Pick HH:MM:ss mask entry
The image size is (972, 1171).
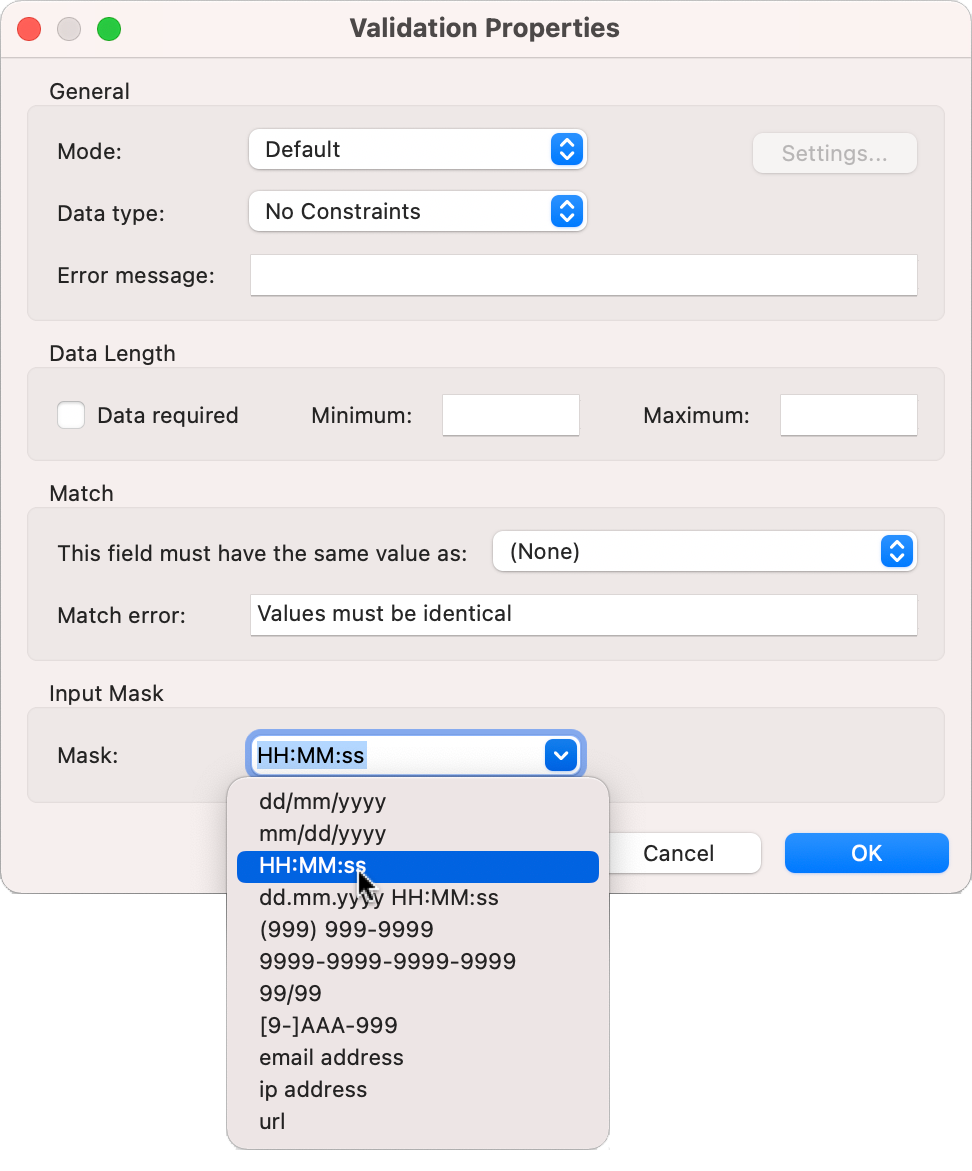coord(312,866)
